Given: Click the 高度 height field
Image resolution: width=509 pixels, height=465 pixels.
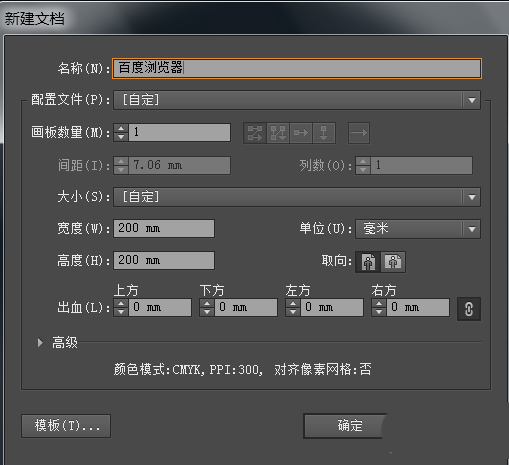Looking at the screenshot, I should (164, 260).
